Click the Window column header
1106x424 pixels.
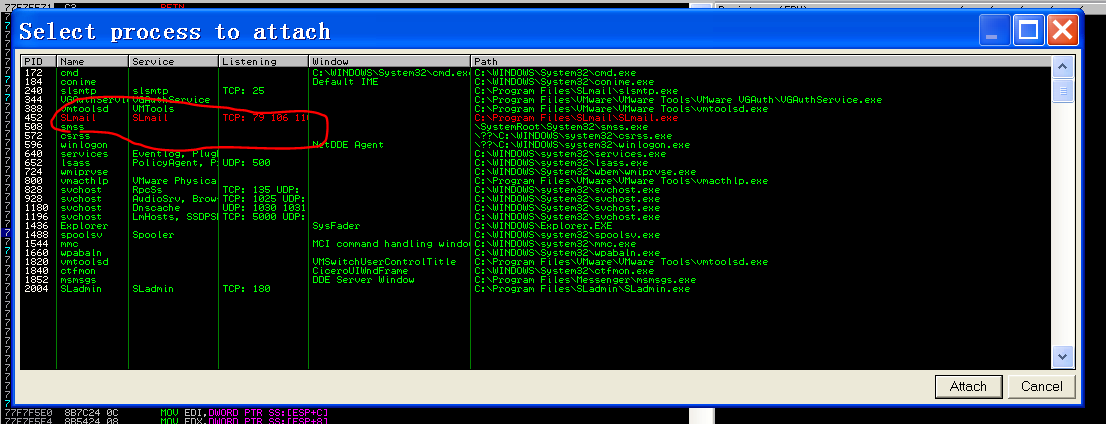(x=389, y=61)
